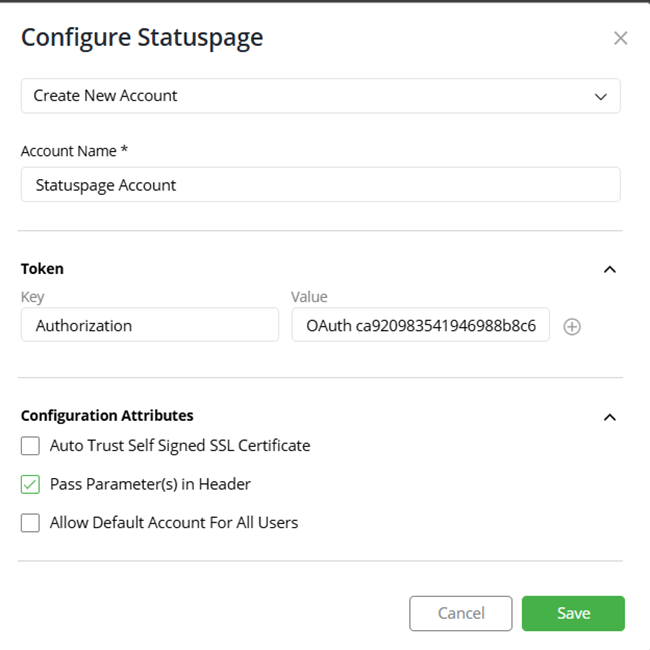Save the Statuspage configuration
The height and width of the screenshot is (650, 650).
pyautogui.click(x=573, y=614)
